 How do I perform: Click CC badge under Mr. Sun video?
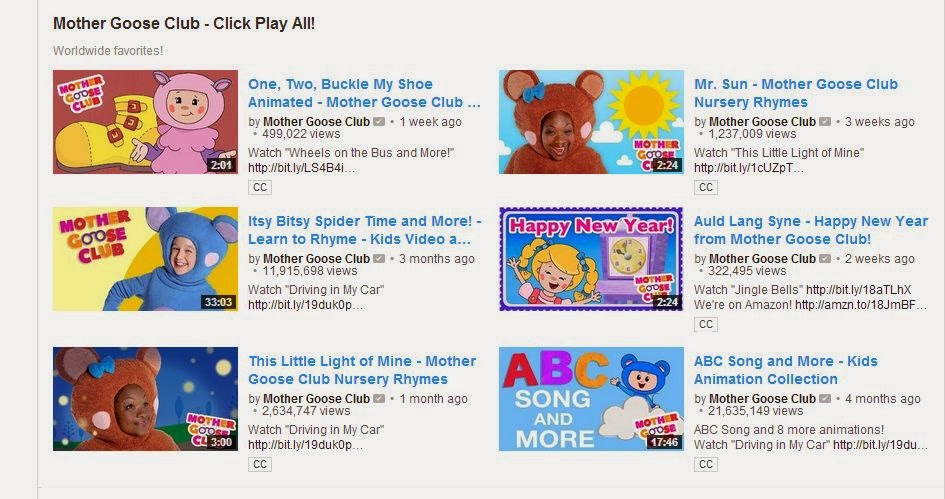[706, 187]
